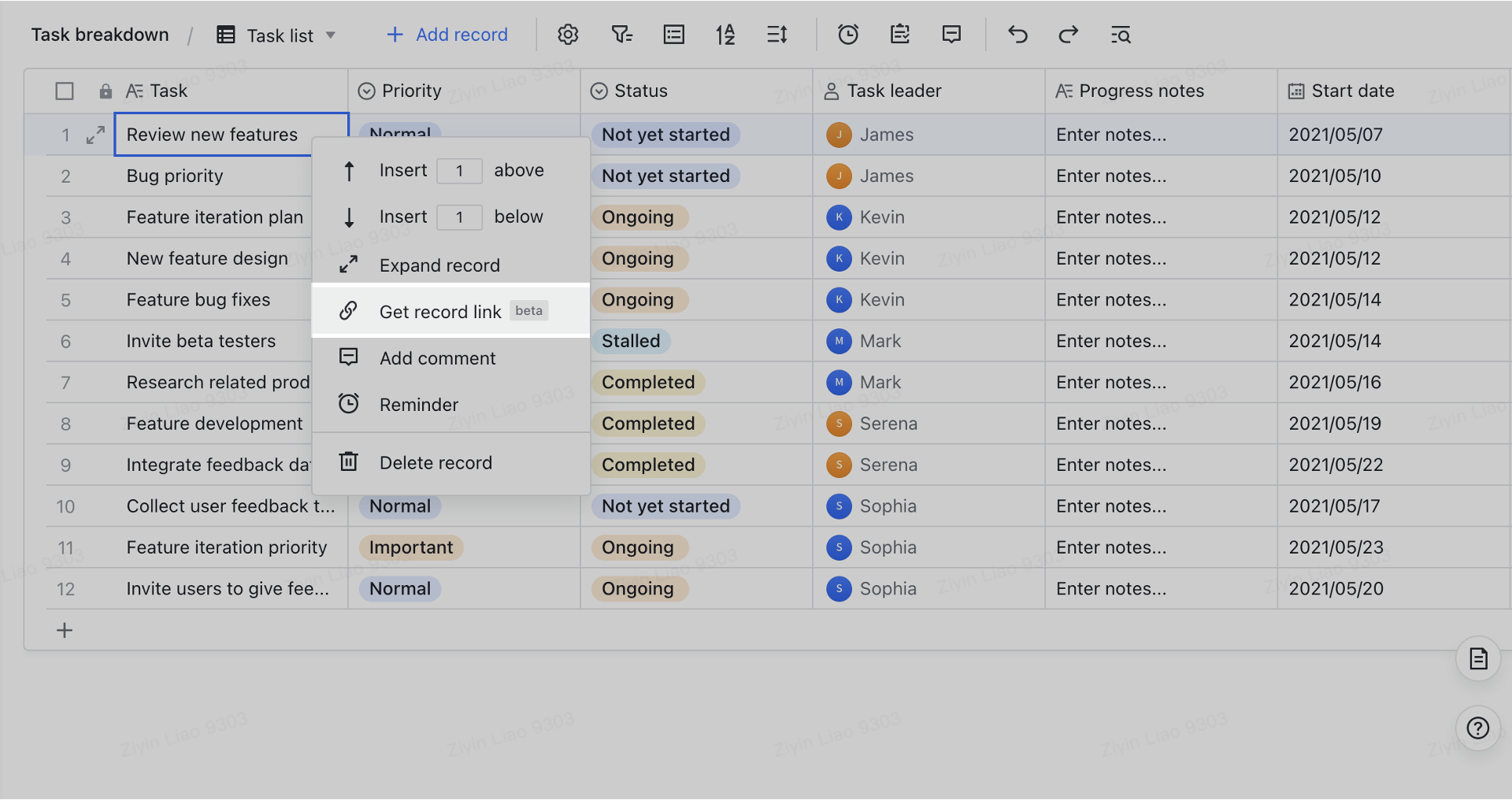The width and height of the screenshot is (1512, 800).
Task: Open the find in table search icon
Action: click(x=1121, y=35)
